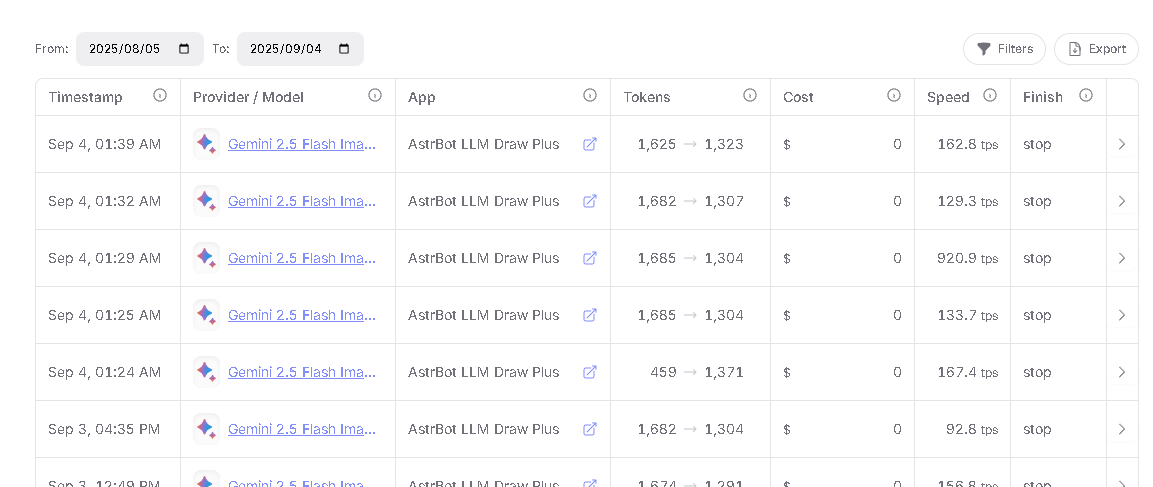Viewport: 1153px width, 487px height.
Task: Click Gemini logo icon in 01:24 AM row
Action: pyautogui.click(x=207, y=372)
